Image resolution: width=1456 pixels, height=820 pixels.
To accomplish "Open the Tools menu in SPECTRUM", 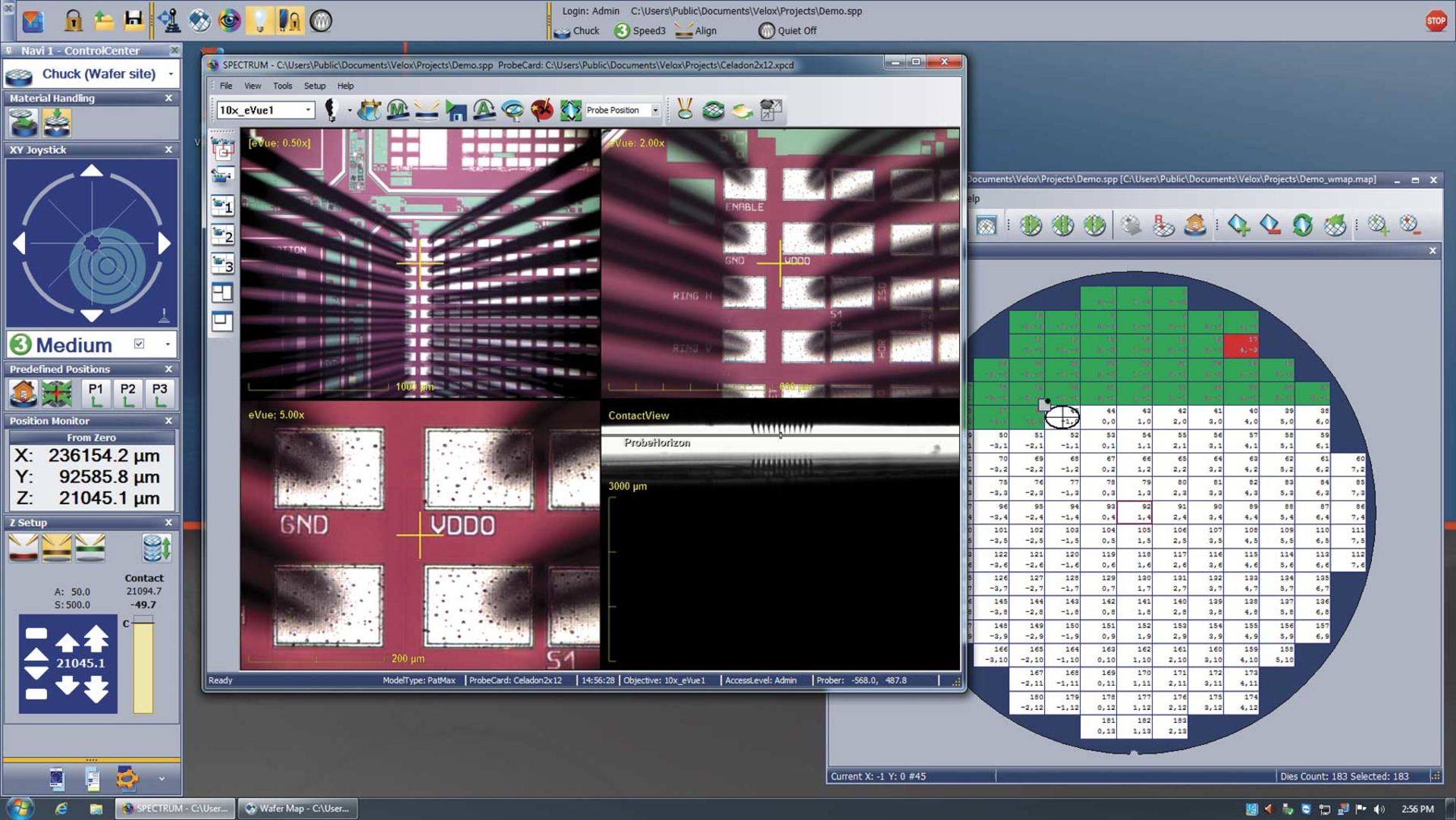I will click(282, 86).
